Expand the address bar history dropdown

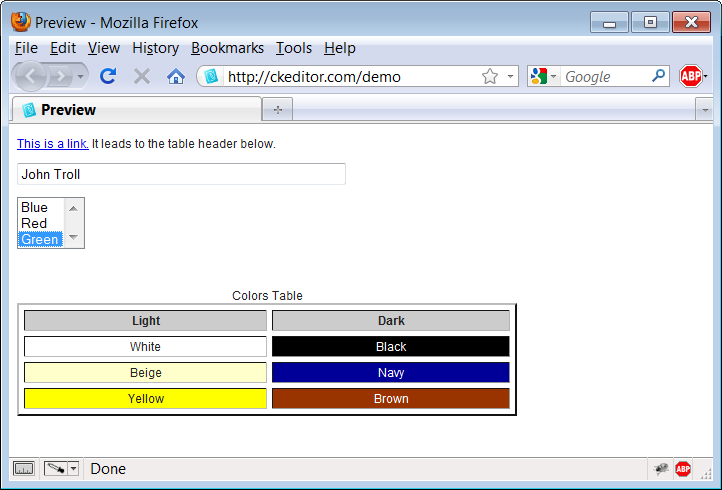pos(509,76)
